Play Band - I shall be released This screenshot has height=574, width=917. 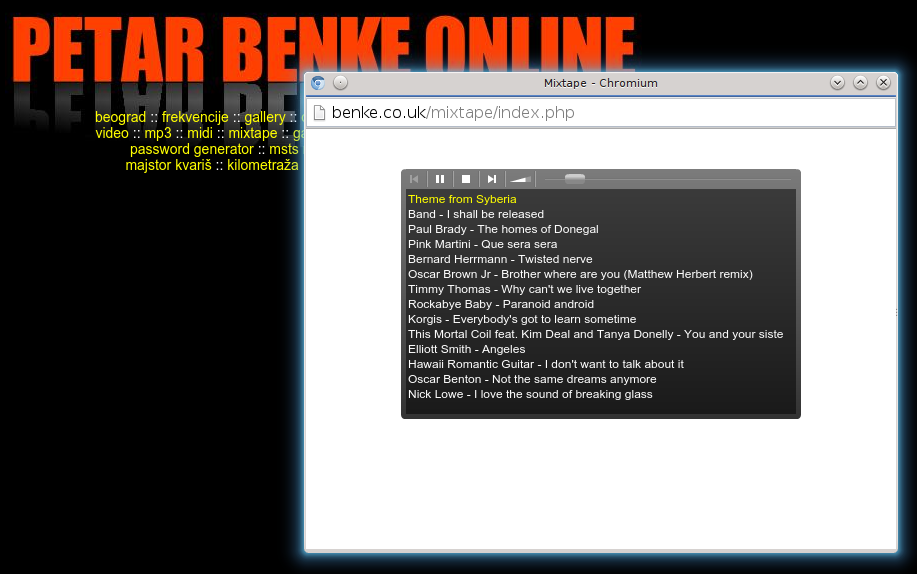[x=475, y=214]
